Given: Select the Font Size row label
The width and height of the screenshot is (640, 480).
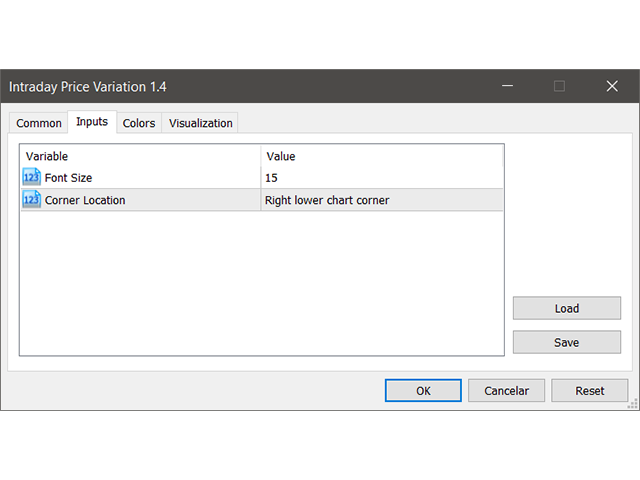Looking at the screenshot, I should (x=69, y=178).
